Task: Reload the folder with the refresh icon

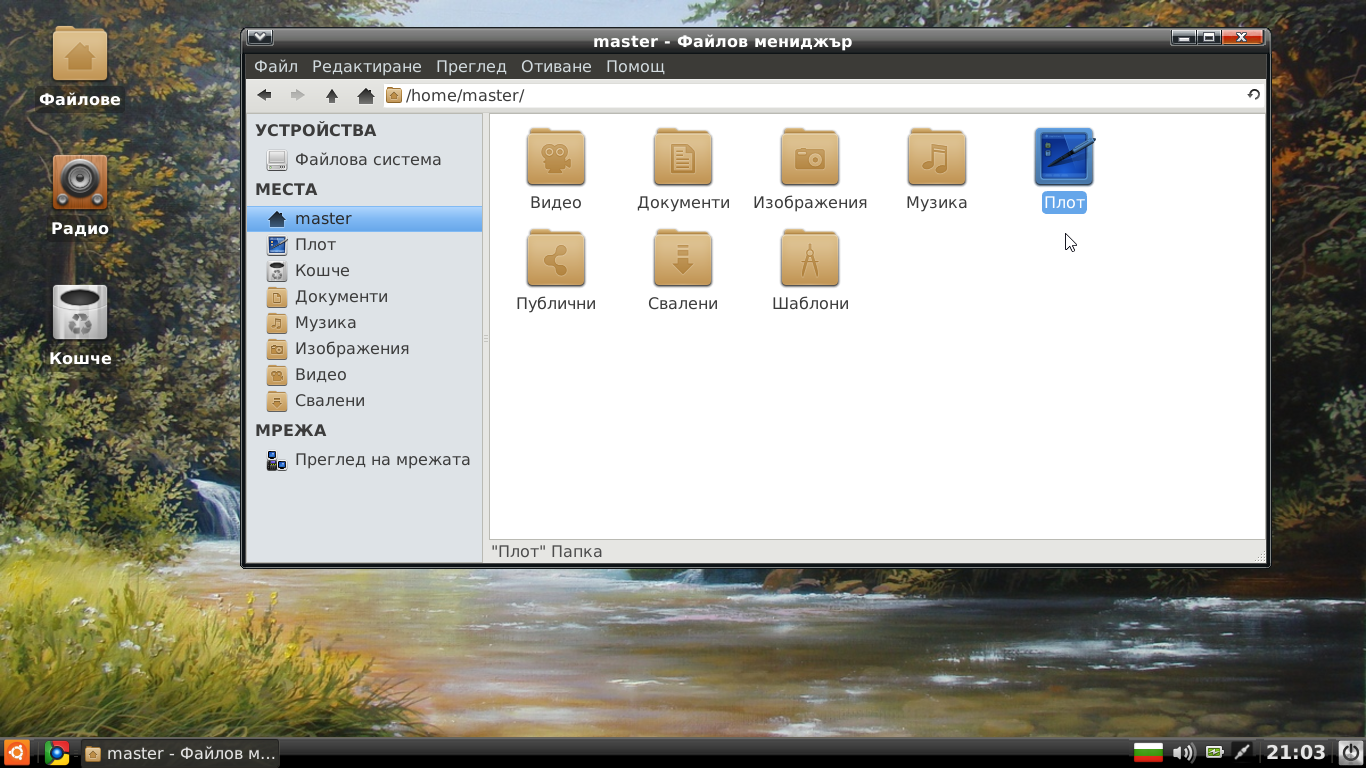Action: click(x=1253, y=95)
